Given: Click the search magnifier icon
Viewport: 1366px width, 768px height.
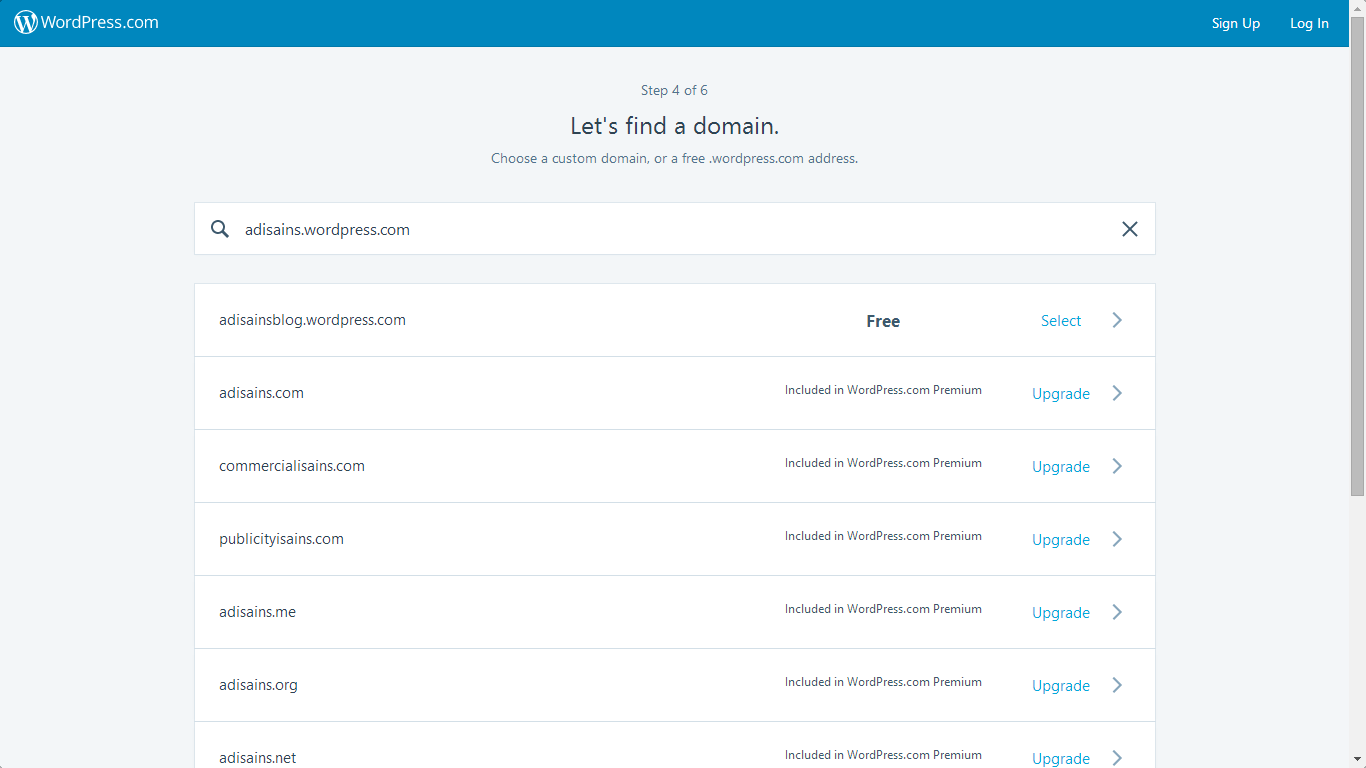Looking at the screenshot, I should coord(220,229).
